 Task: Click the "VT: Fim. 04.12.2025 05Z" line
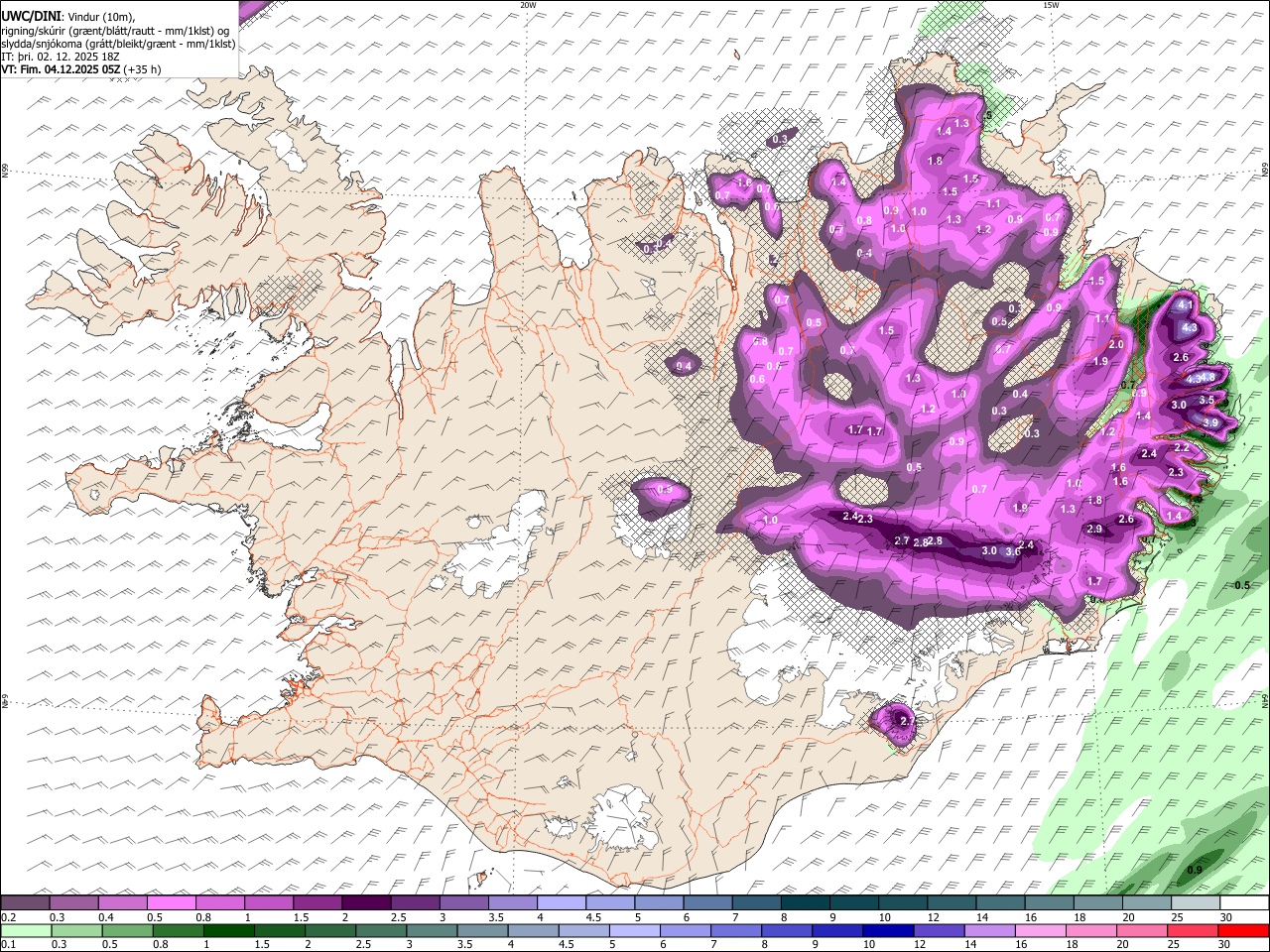coord(62,69)
